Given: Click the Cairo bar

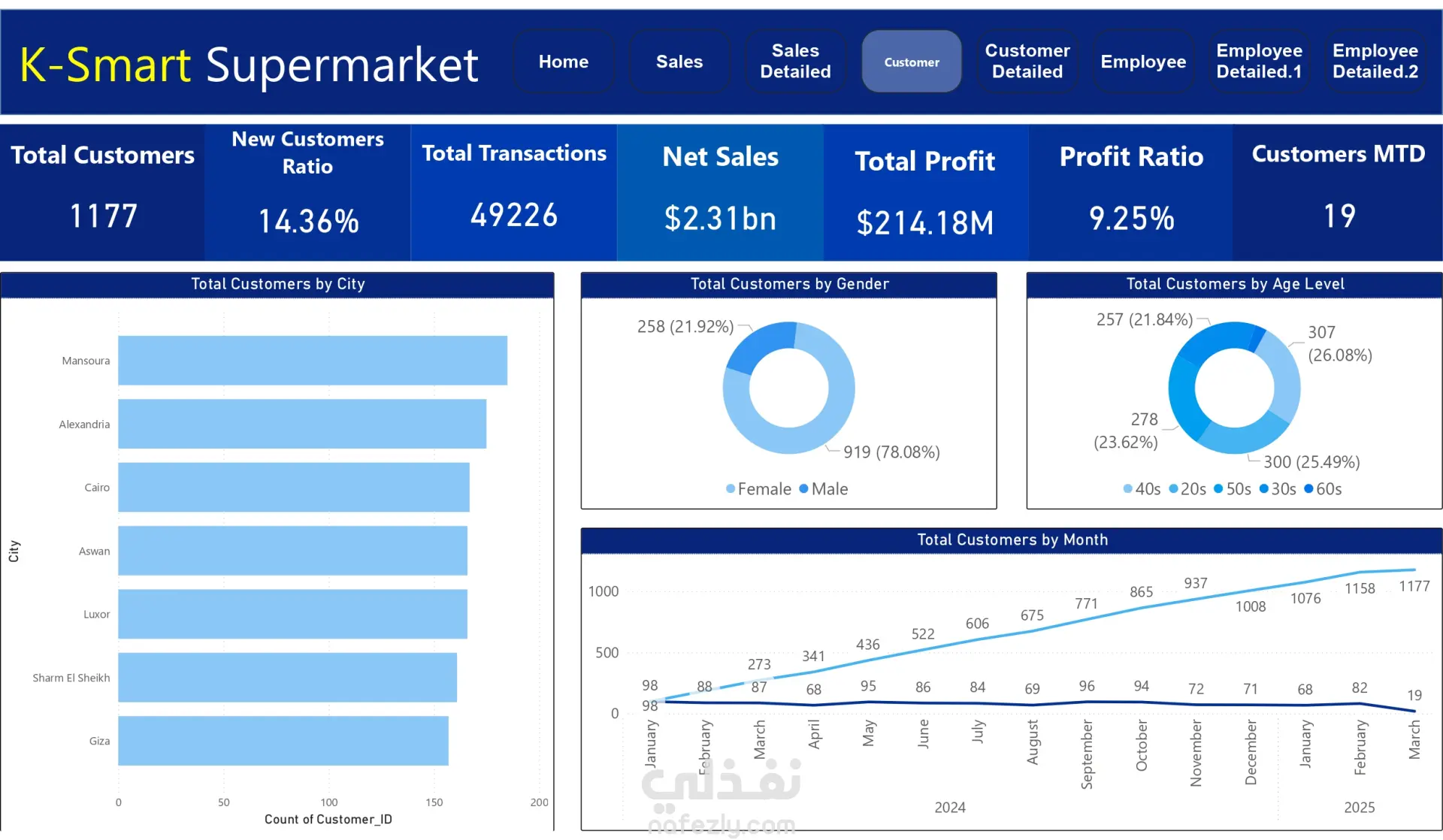Looking at the screenshot, I should pyautogui.click(x=293, y=488).
